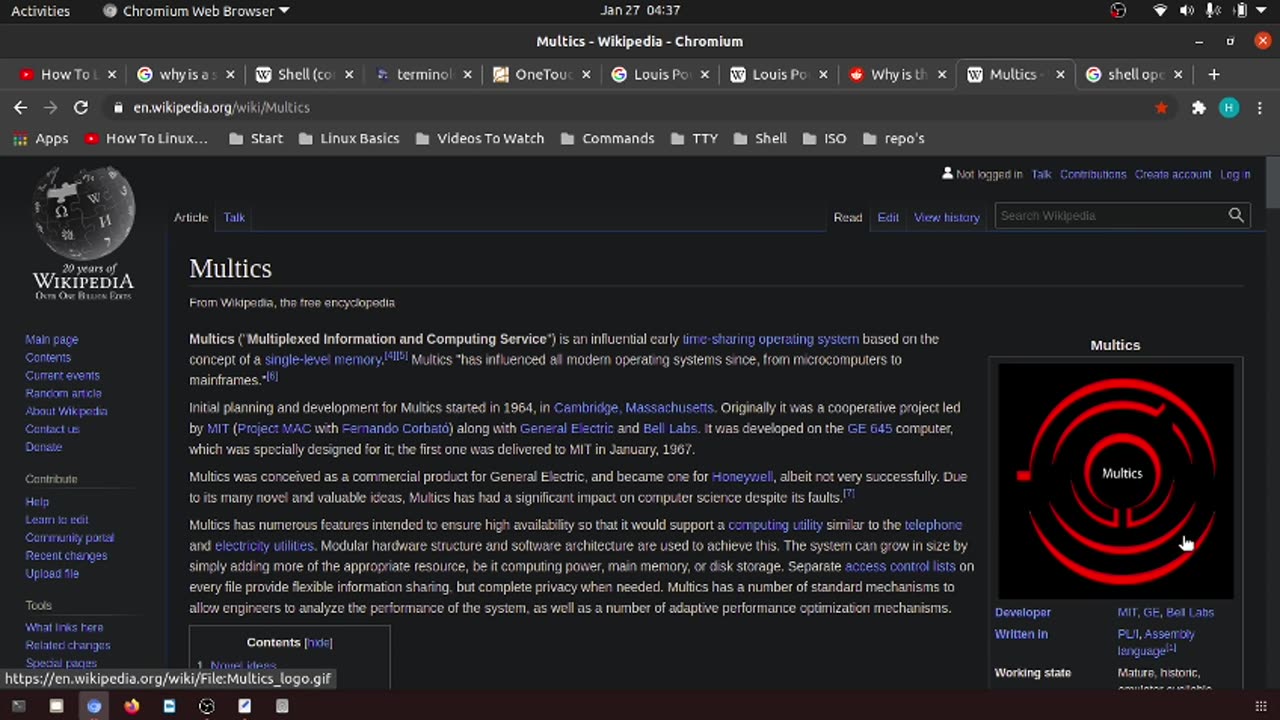1280x720 pixels.
Task: Hide the Contents box
Action: (x=318, y=643)
